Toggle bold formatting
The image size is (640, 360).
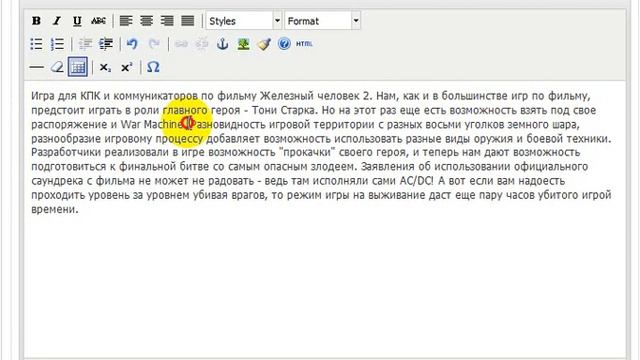tap(36, 21)
